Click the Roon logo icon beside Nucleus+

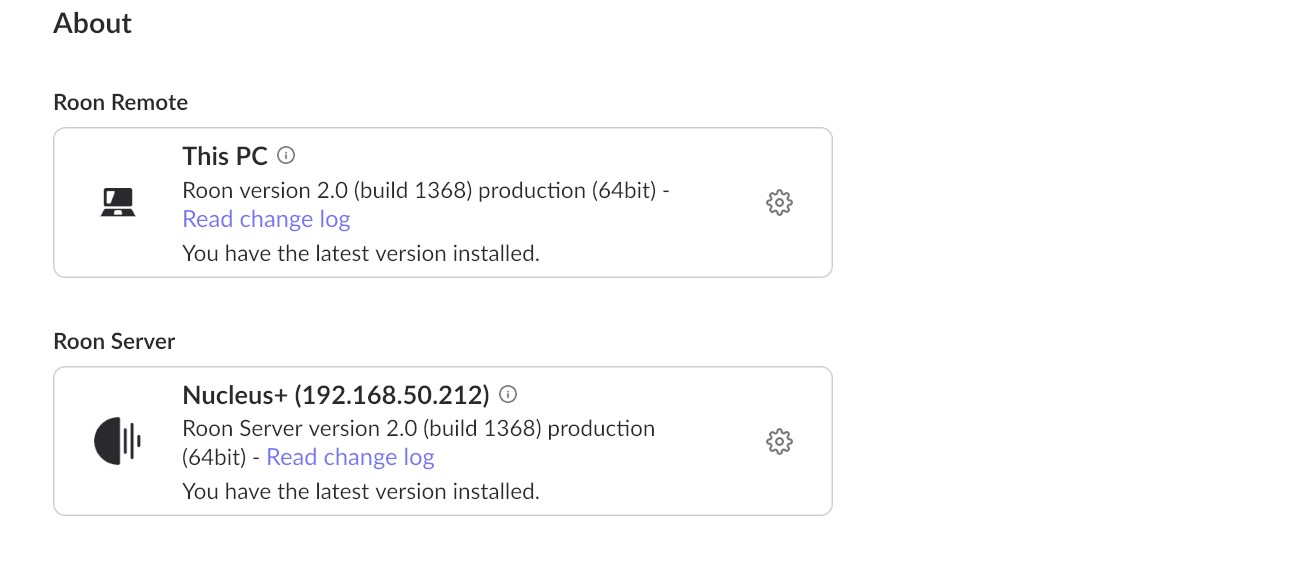pos(118,441)
